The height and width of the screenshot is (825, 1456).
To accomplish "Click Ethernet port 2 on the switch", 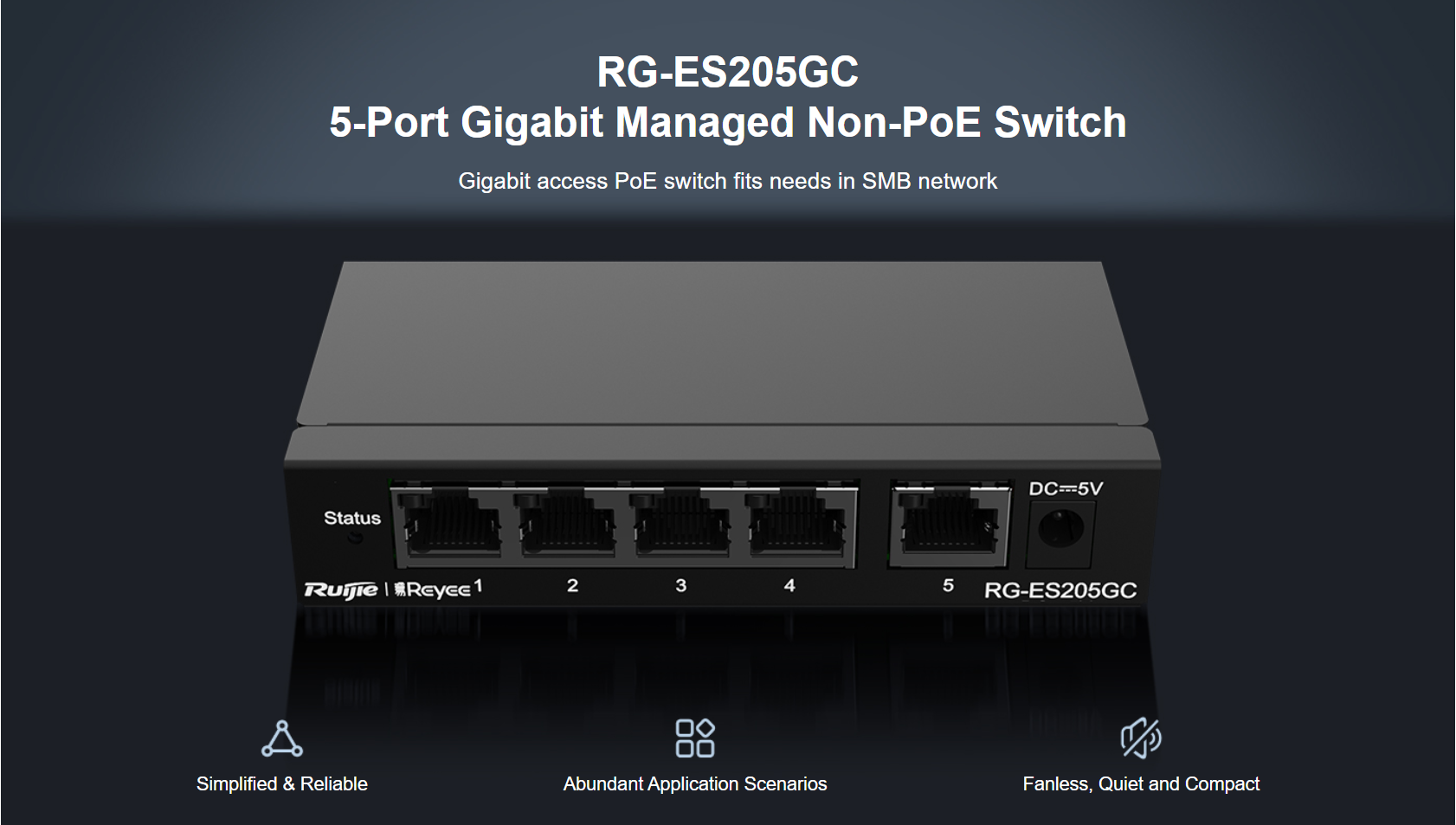I will point(566,521).
